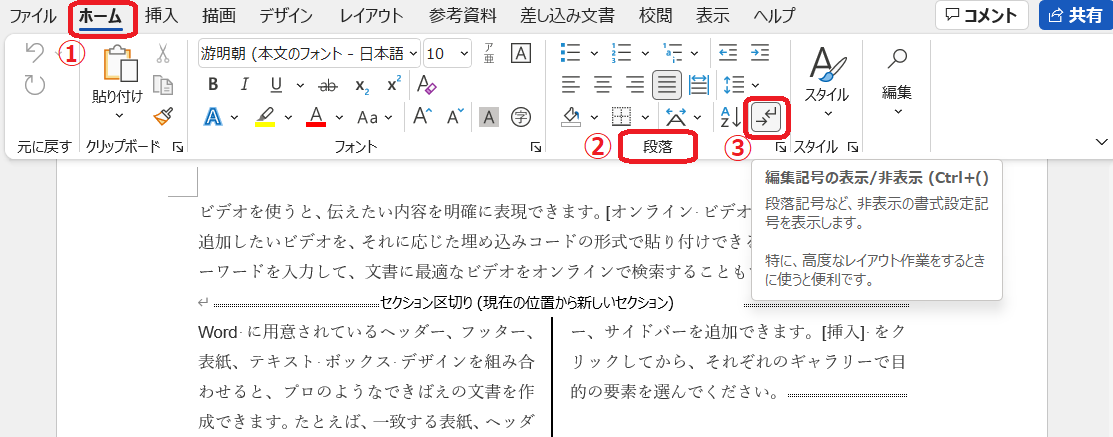Switch to the Insert (挿入) tab

(161, 15)
